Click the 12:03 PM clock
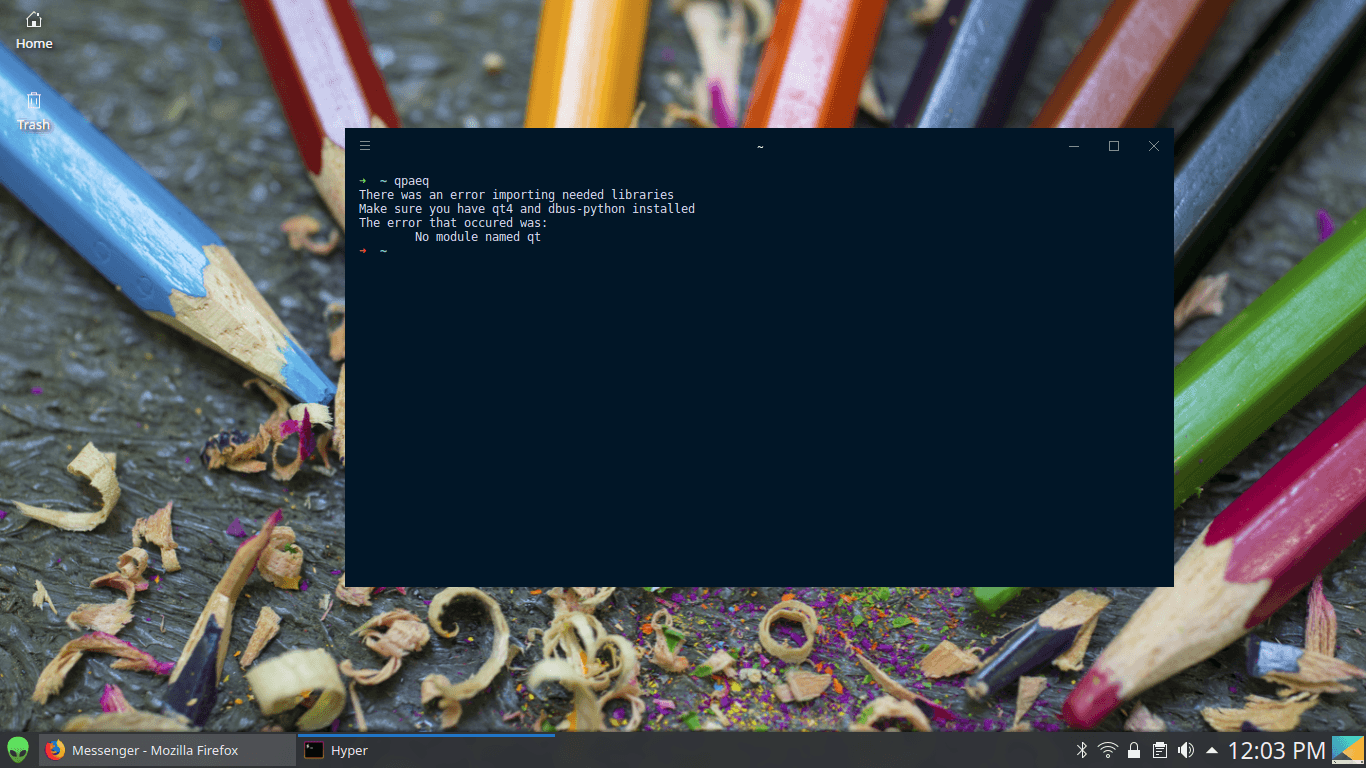The height and width of the screenshot is (768, 1366). click(1276, 750)
